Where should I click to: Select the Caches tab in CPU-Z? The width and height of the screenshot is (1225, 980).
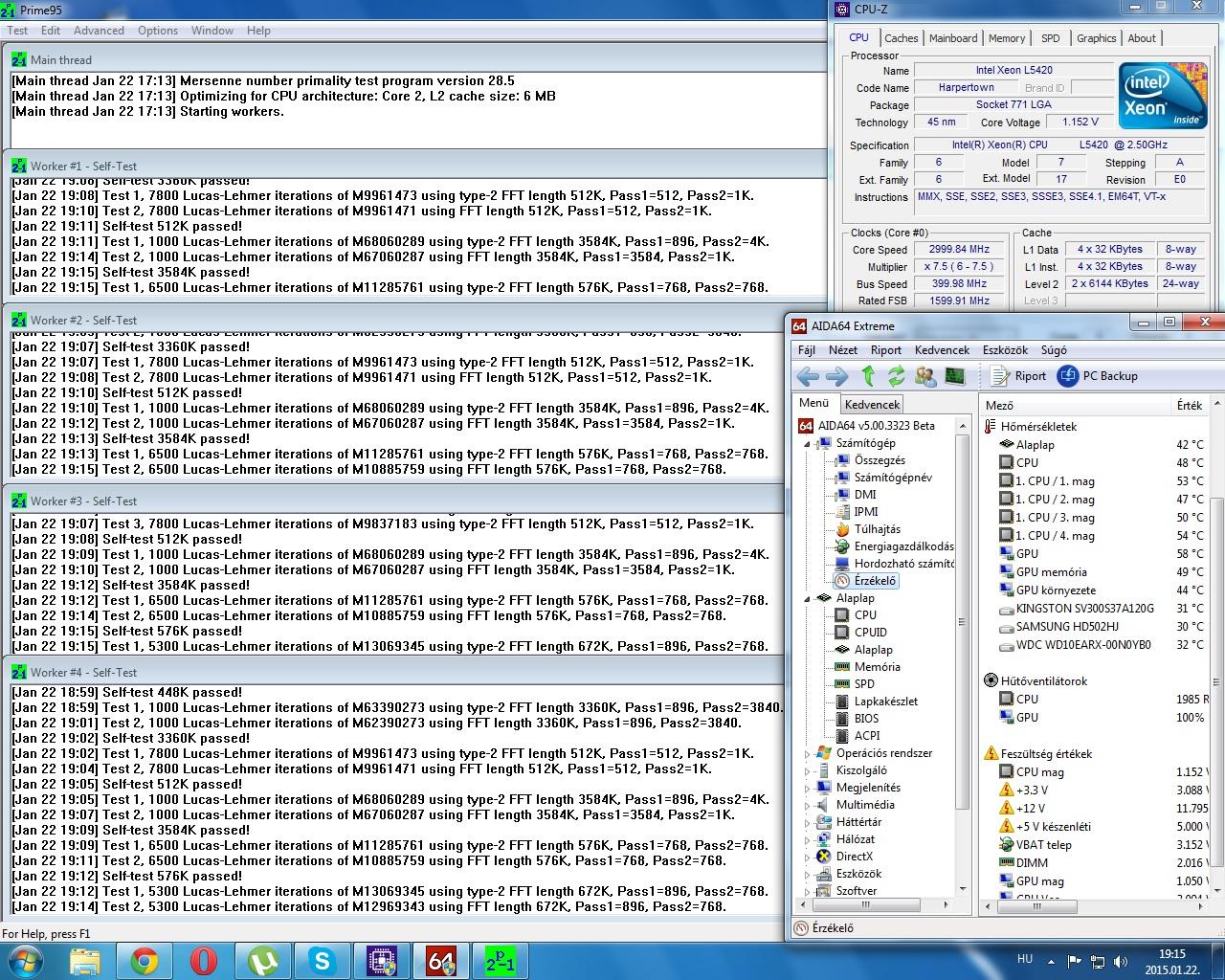(902, 38)
